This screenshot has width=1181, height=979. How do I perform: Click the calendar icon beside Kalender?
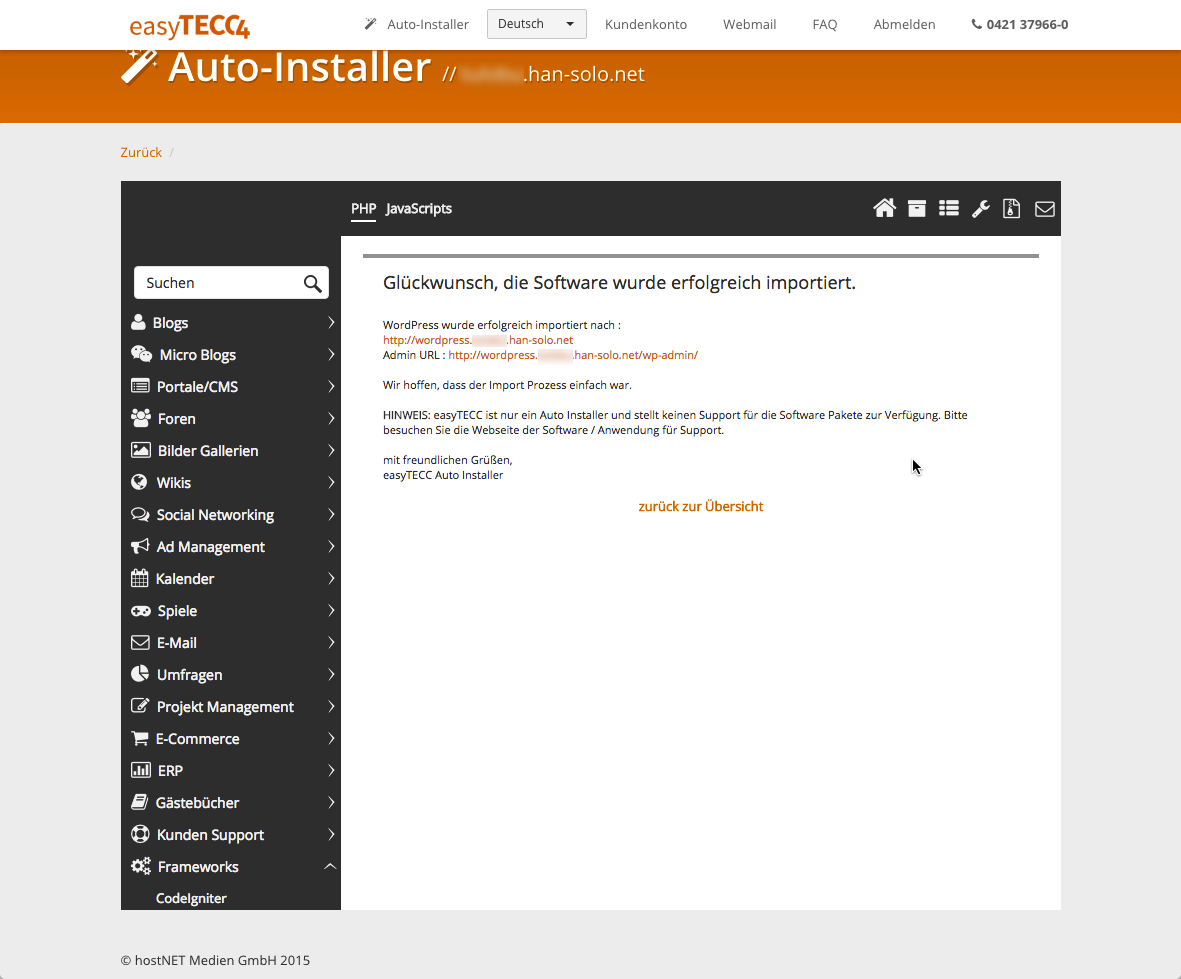tap(139, 578)
